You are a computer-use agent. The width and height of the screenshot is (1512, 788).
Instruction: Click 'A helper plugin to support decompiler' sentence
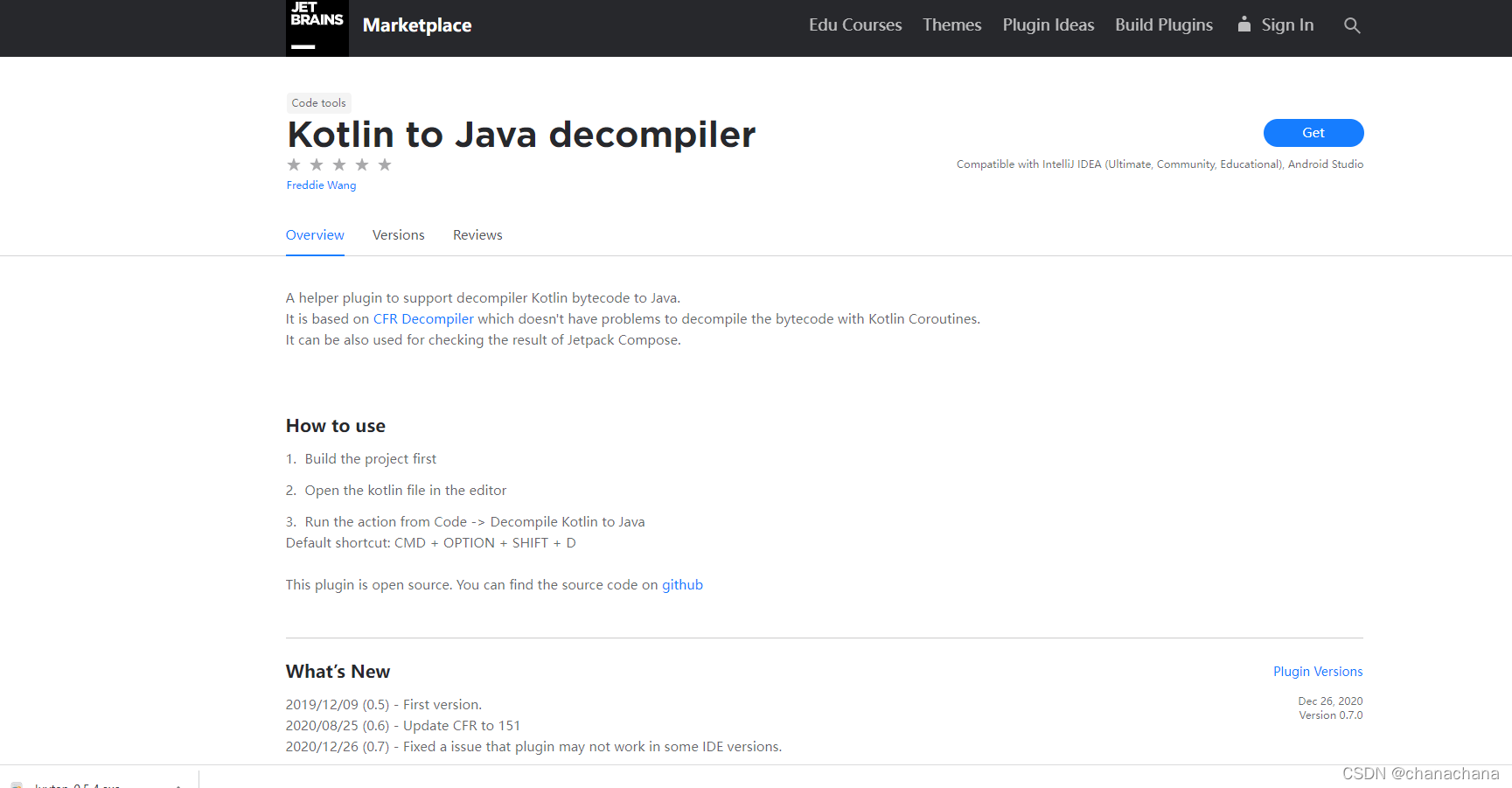[483, 298]
